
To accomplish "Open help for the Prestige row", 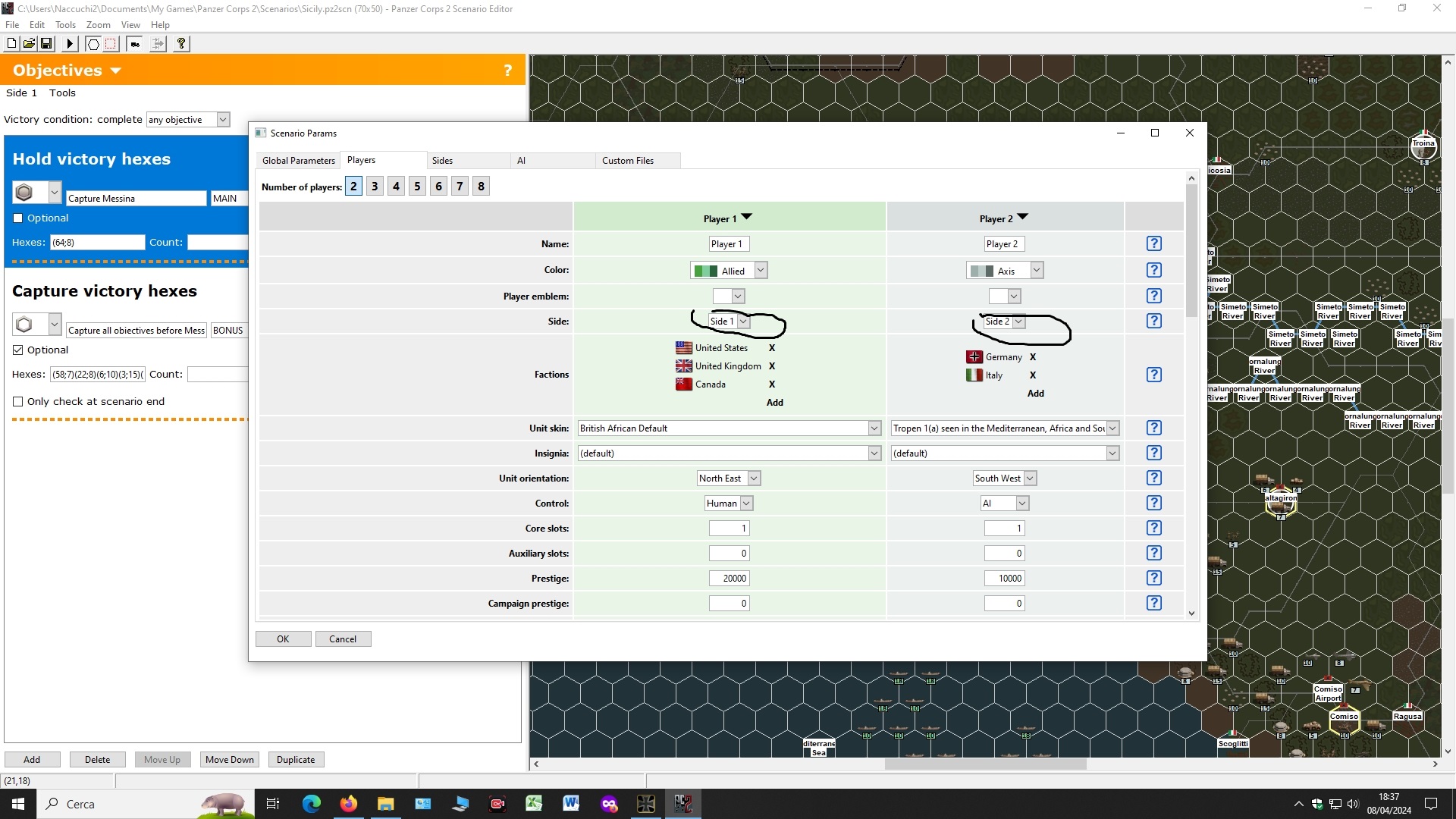I will pos(1153,578).
